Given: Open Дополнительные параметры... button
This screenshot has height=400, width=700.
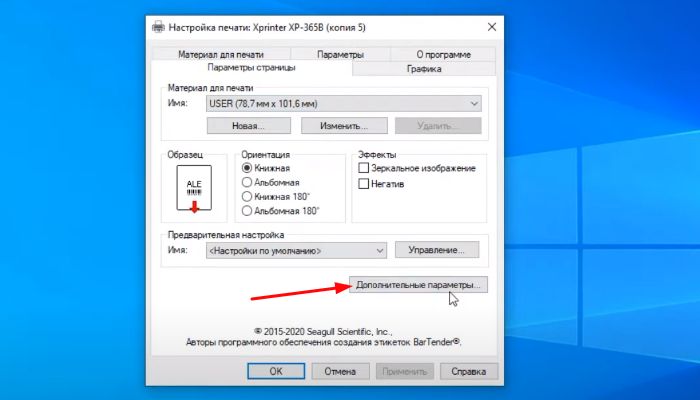Looking at the screenshot, I should (418, 285).
